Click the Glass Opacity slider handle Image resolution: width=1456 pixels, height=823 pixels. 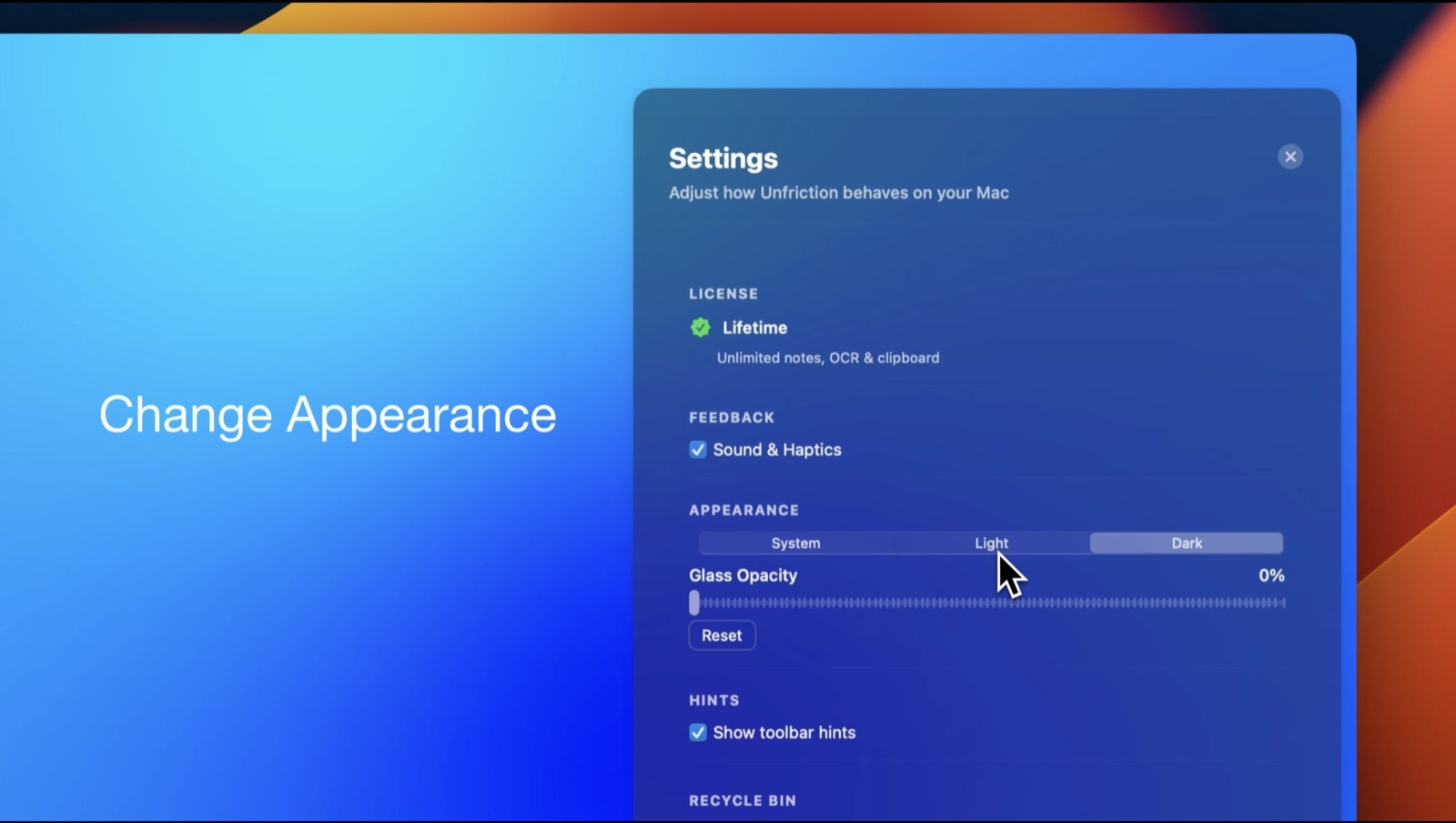click(694, 603)
